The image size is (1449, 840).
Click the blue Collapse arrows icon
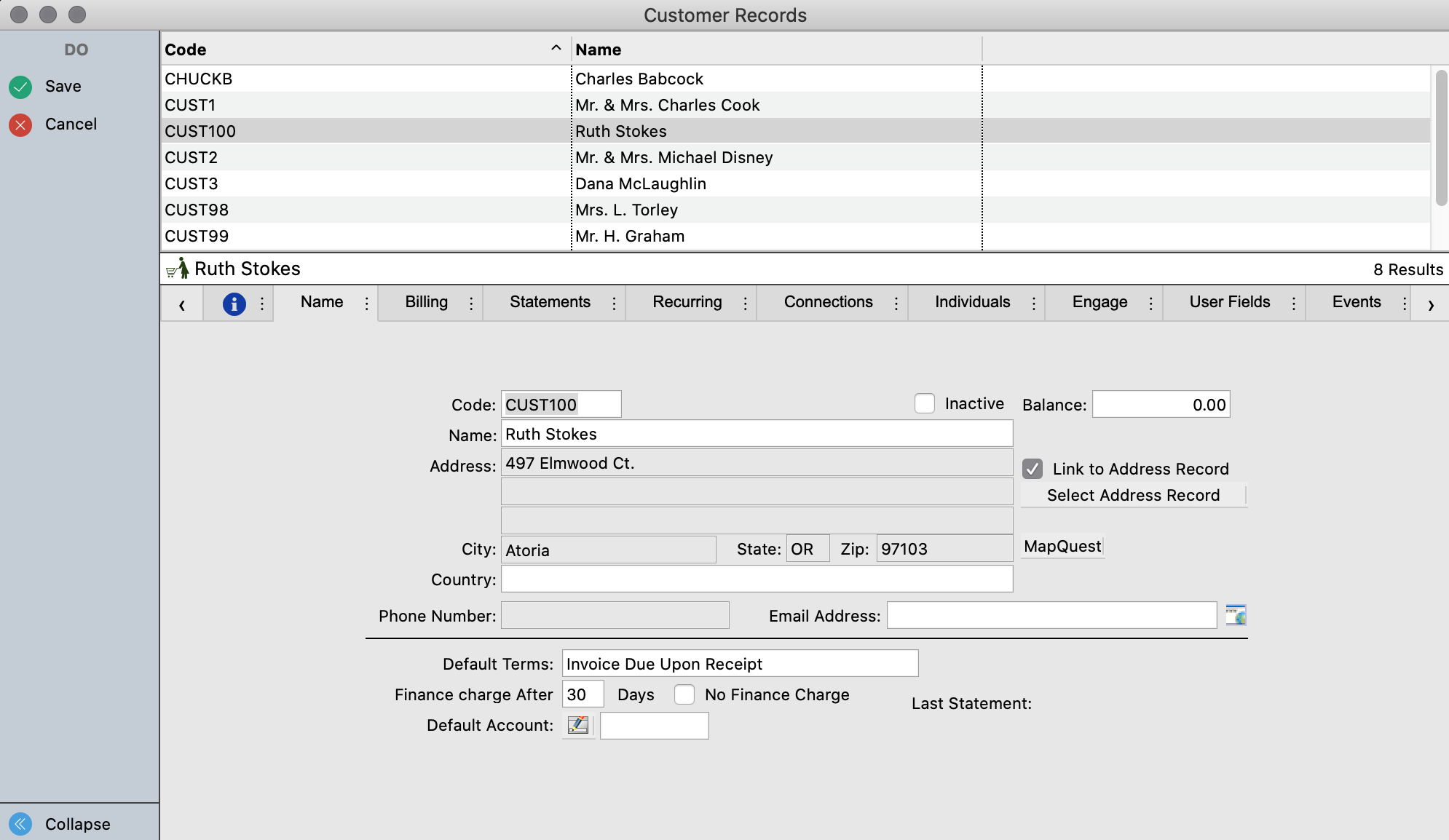(x=20, y=824)
